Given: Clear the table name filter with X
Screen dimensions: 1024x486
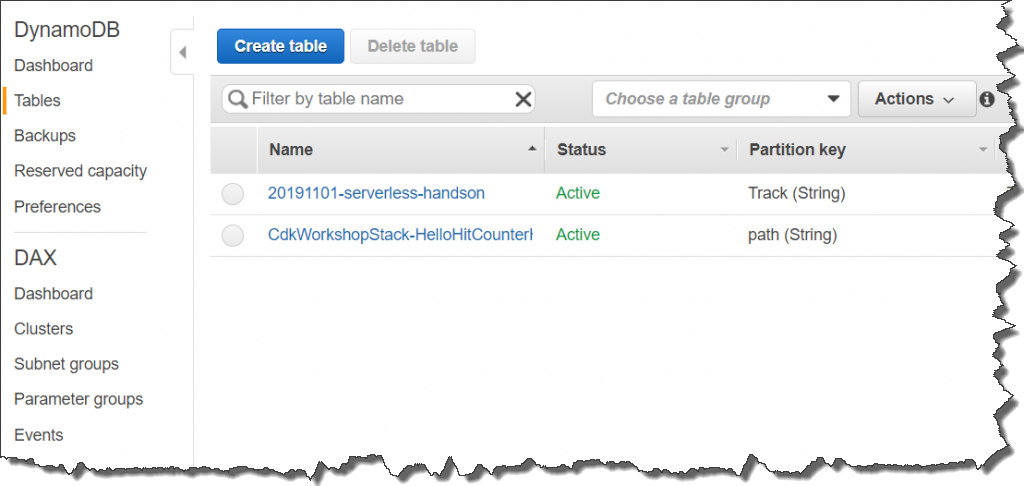Looking at the screenshot, I should pyautogui.click(x=523, y=99).
